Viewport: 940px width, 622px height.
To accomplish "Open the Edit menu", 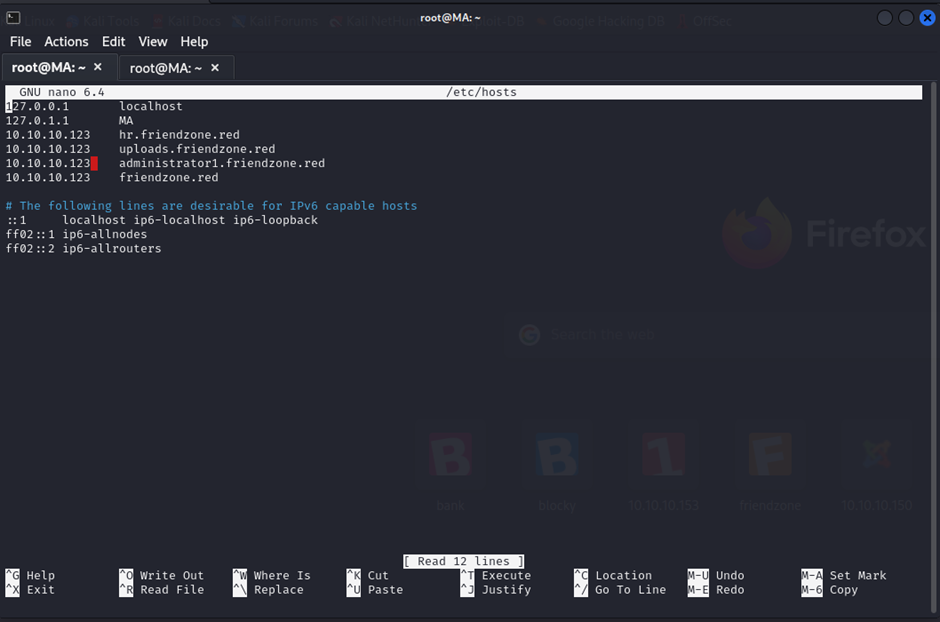I will [x=114, y=41].
